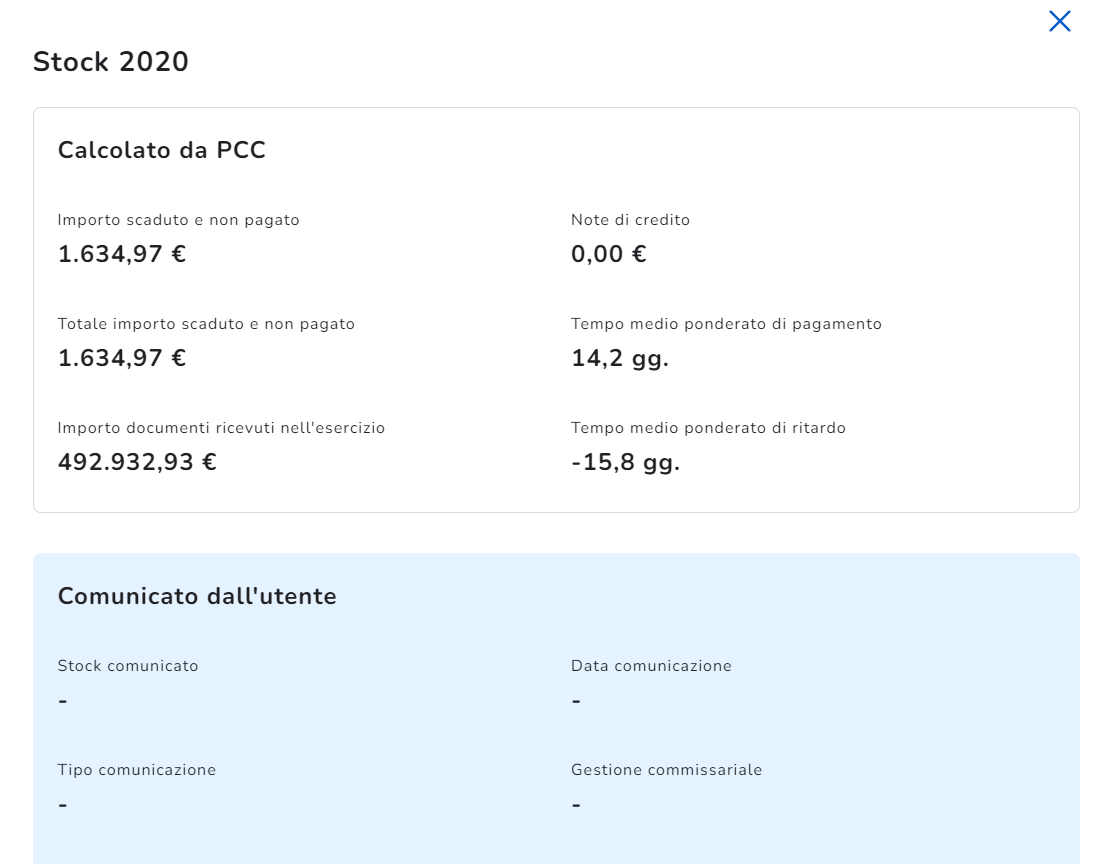
Task: Click the Tempo medio ponderato di pagamento label
Action: [x=726, y=324]
